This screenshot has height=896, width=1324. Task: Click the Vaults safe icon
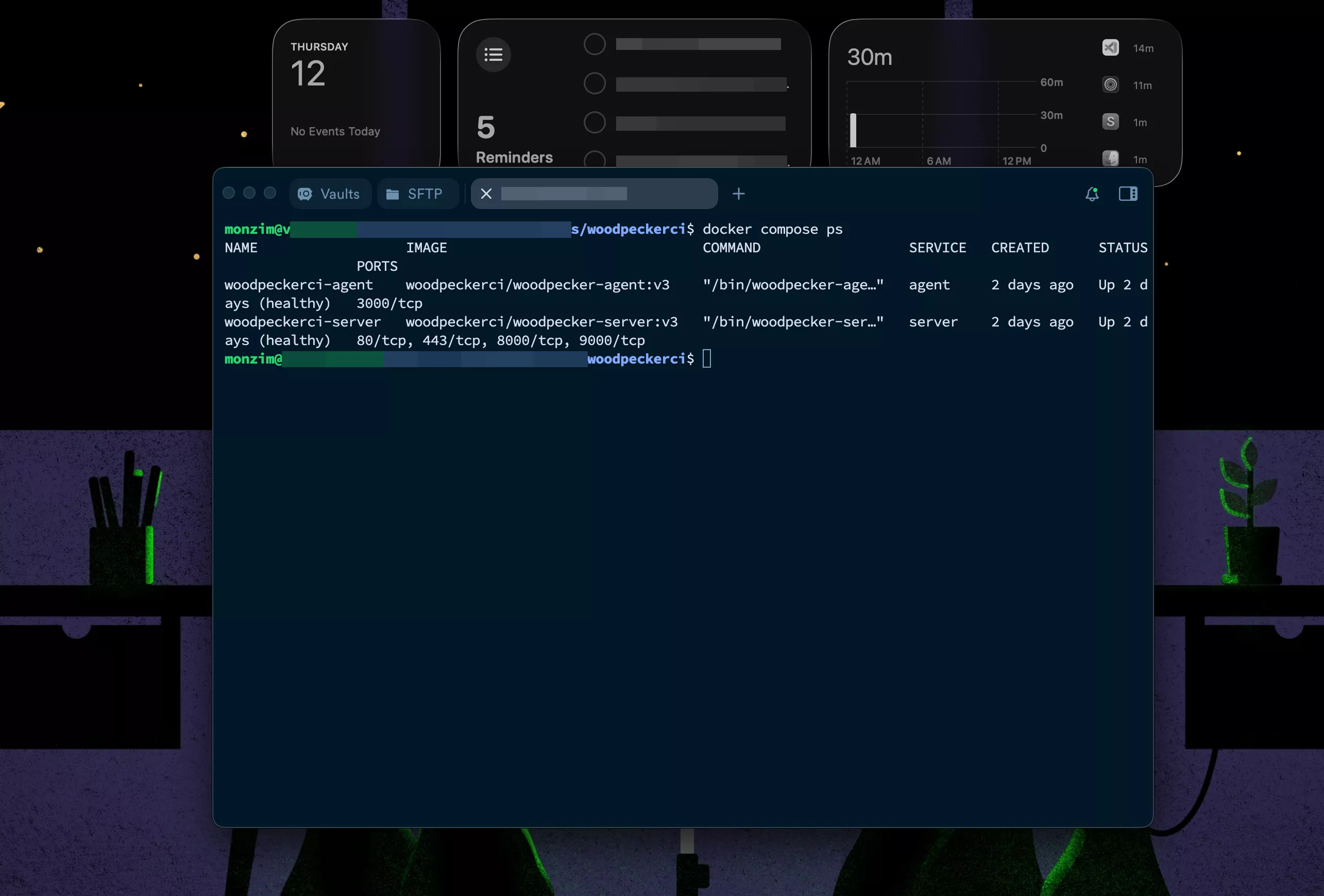point(305,194)
